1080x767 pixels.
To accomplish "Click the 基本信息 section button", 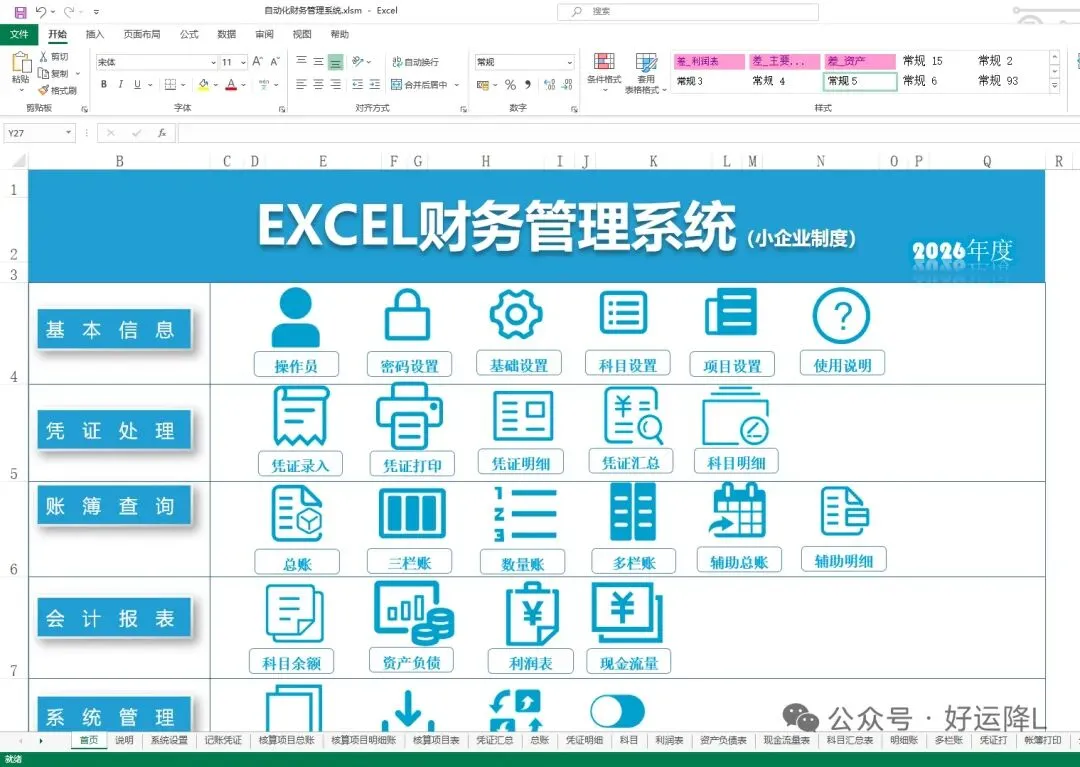I will [114, 330].
